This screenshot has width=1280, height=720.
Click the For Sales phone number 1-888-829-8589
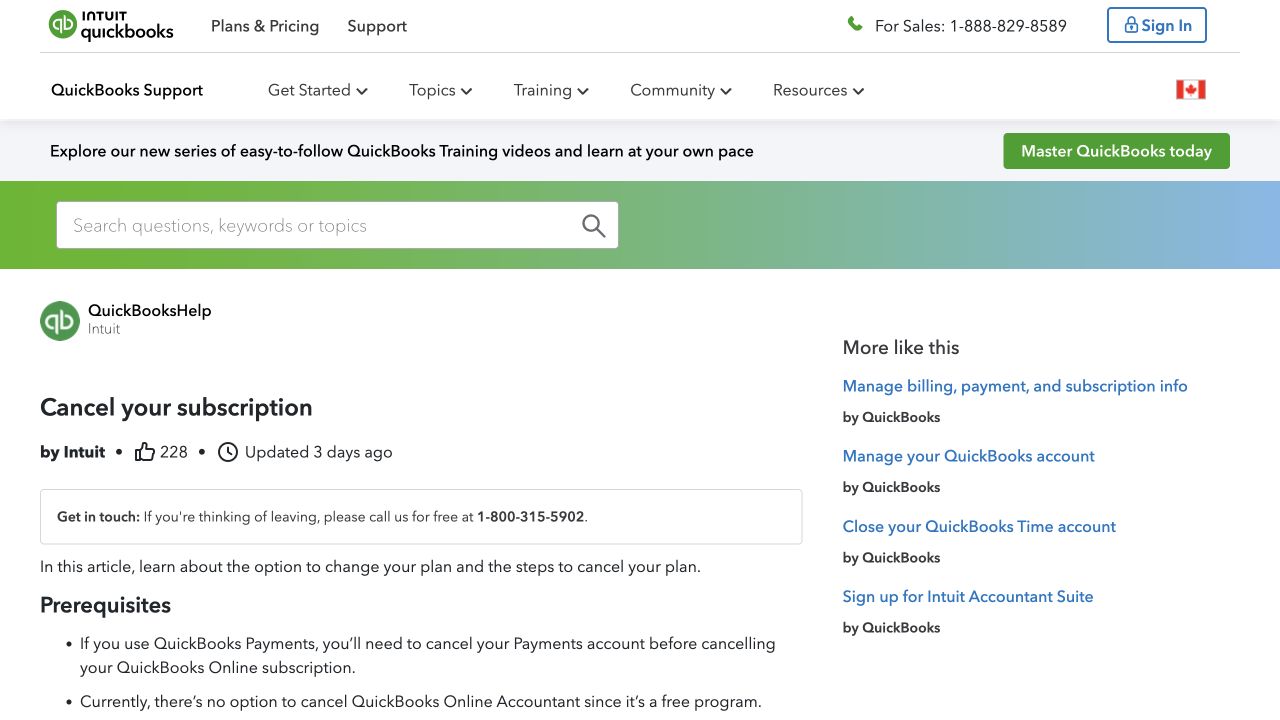tap(1008, 26)
